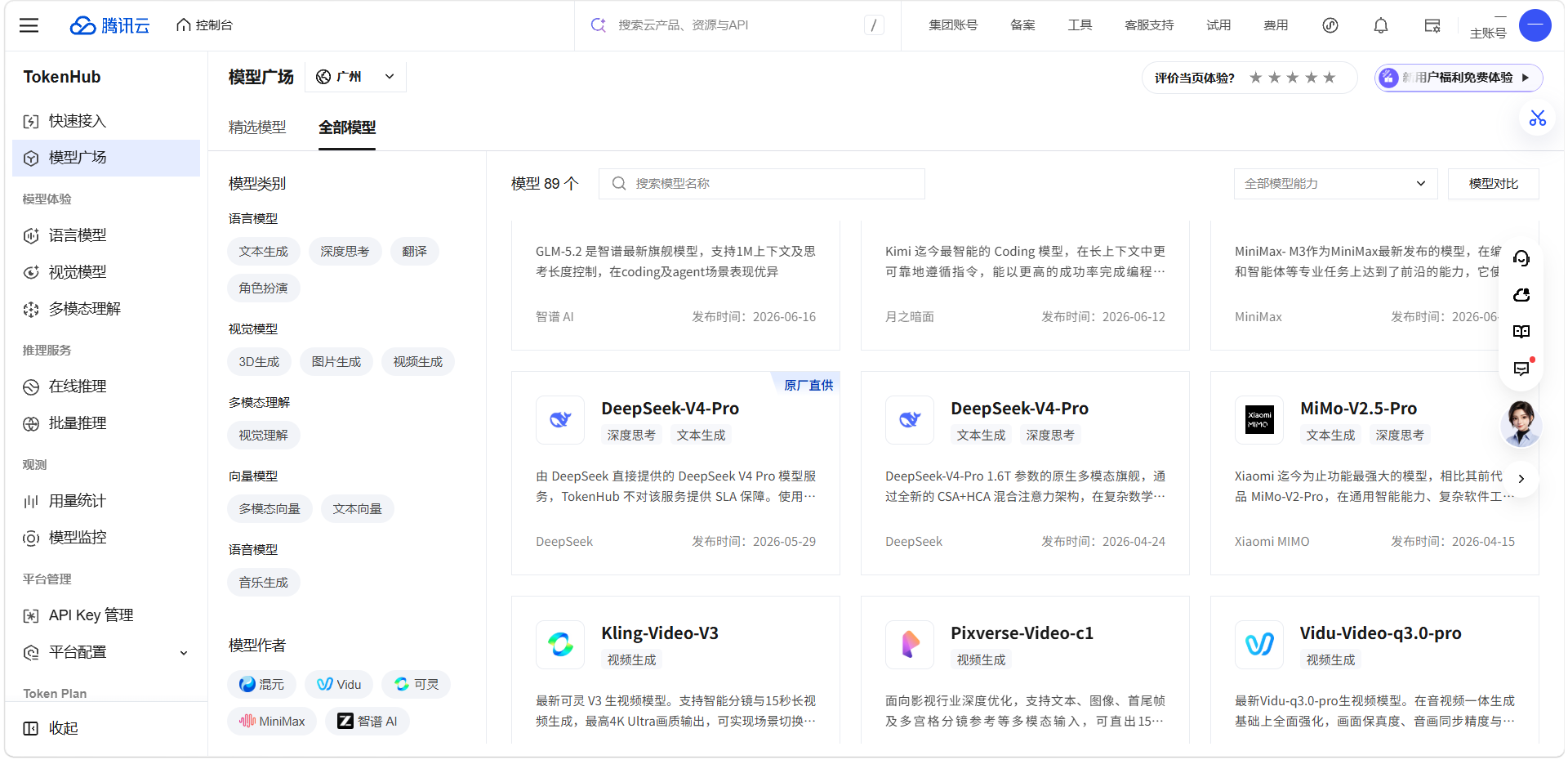Viewport: 1568px width, 760px height.
Task: Click the Kling-Video-V3 logo icon
Action: (x=560, y=645)
